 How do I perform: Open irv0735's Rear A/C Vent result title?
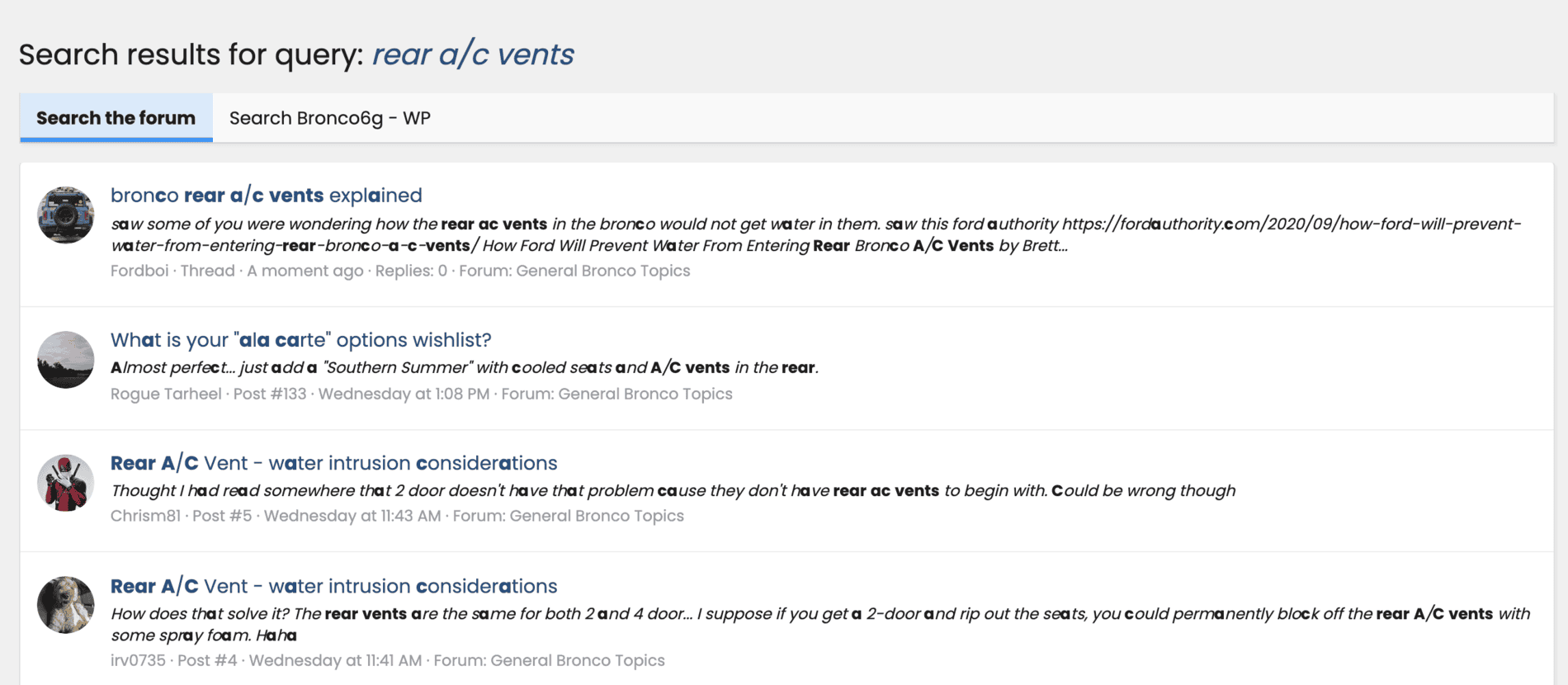[x=334, y=585]
